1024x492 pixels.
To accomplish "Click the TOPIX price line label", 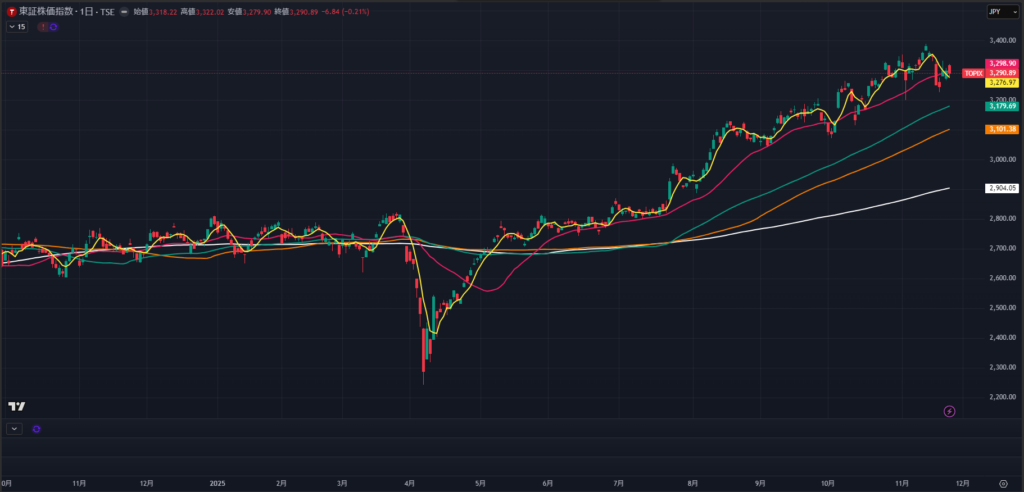I will (972, 73).
